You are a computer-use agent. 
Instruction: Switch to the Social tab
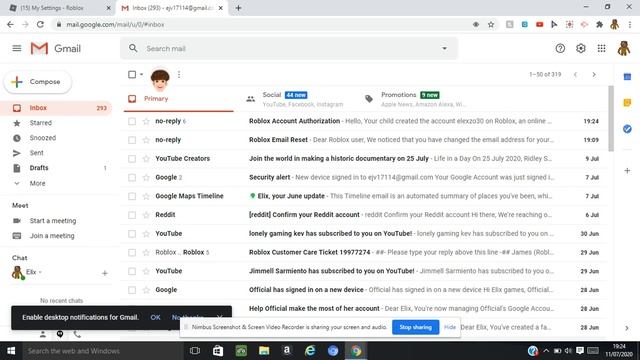coord(297,99)
